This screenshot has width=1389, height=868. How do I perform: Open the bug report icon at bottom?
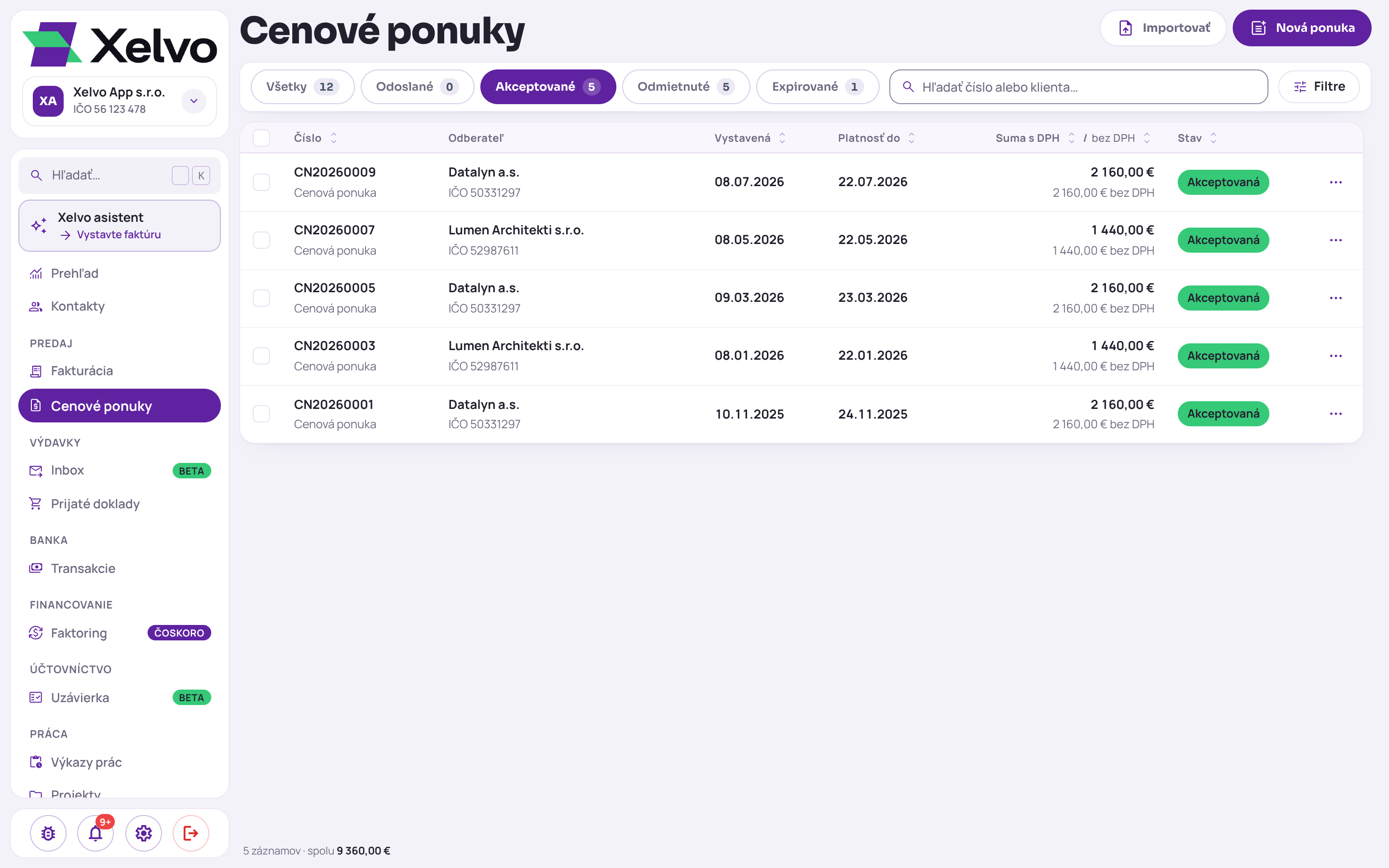coord(48,833)
